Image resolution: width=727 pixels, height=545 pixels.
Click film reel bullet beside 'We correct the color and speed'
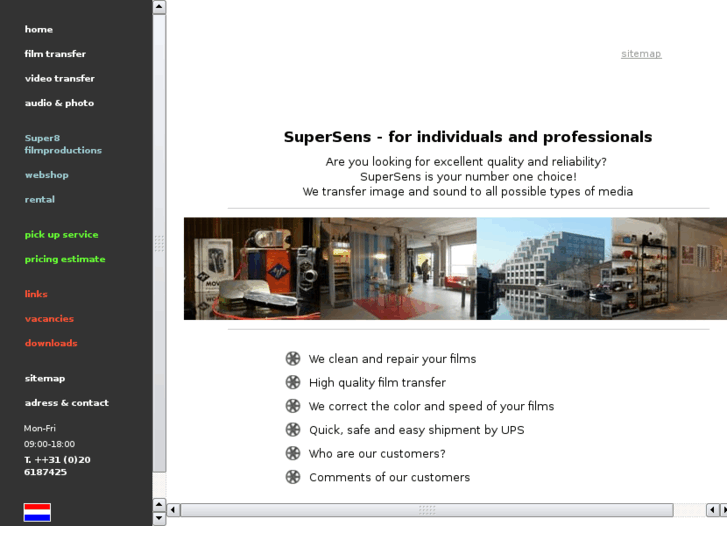point(293,406)
